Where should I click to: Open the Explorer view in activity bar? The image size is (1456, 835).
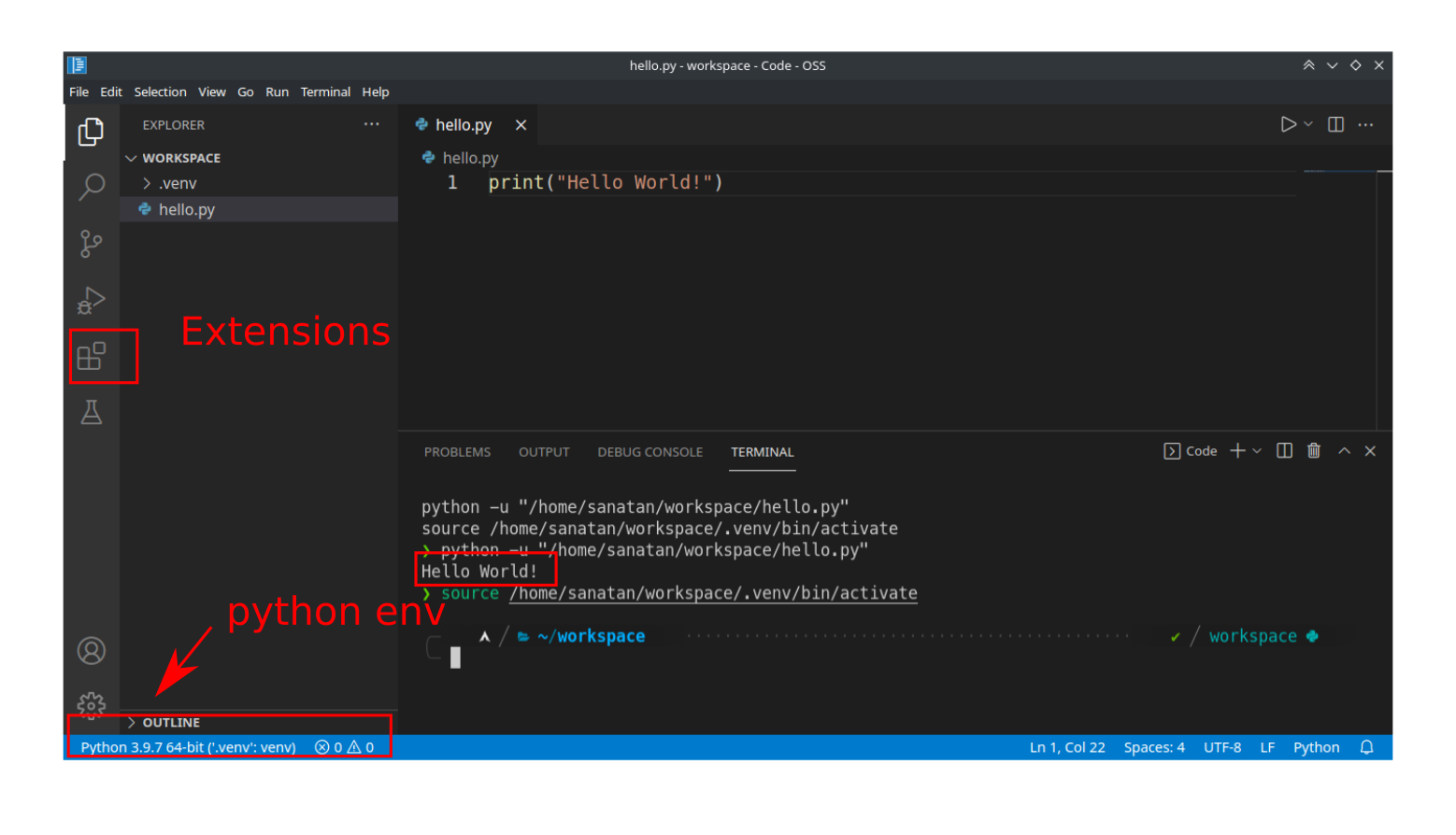coord(91,132)
